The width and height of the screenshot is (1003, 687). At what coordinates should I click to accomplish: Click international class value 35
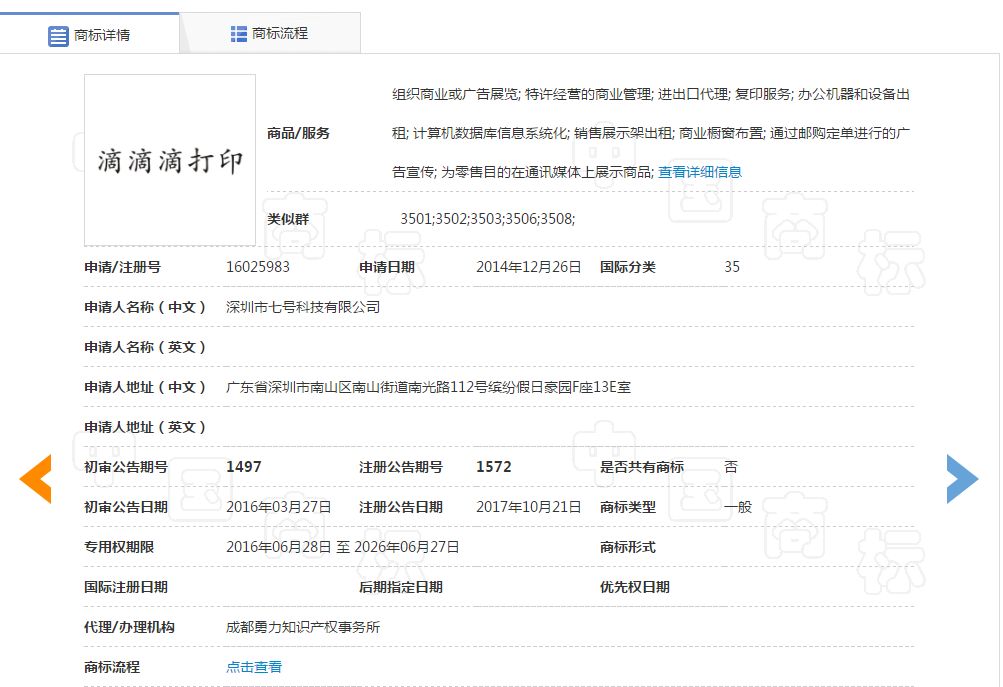732,267
